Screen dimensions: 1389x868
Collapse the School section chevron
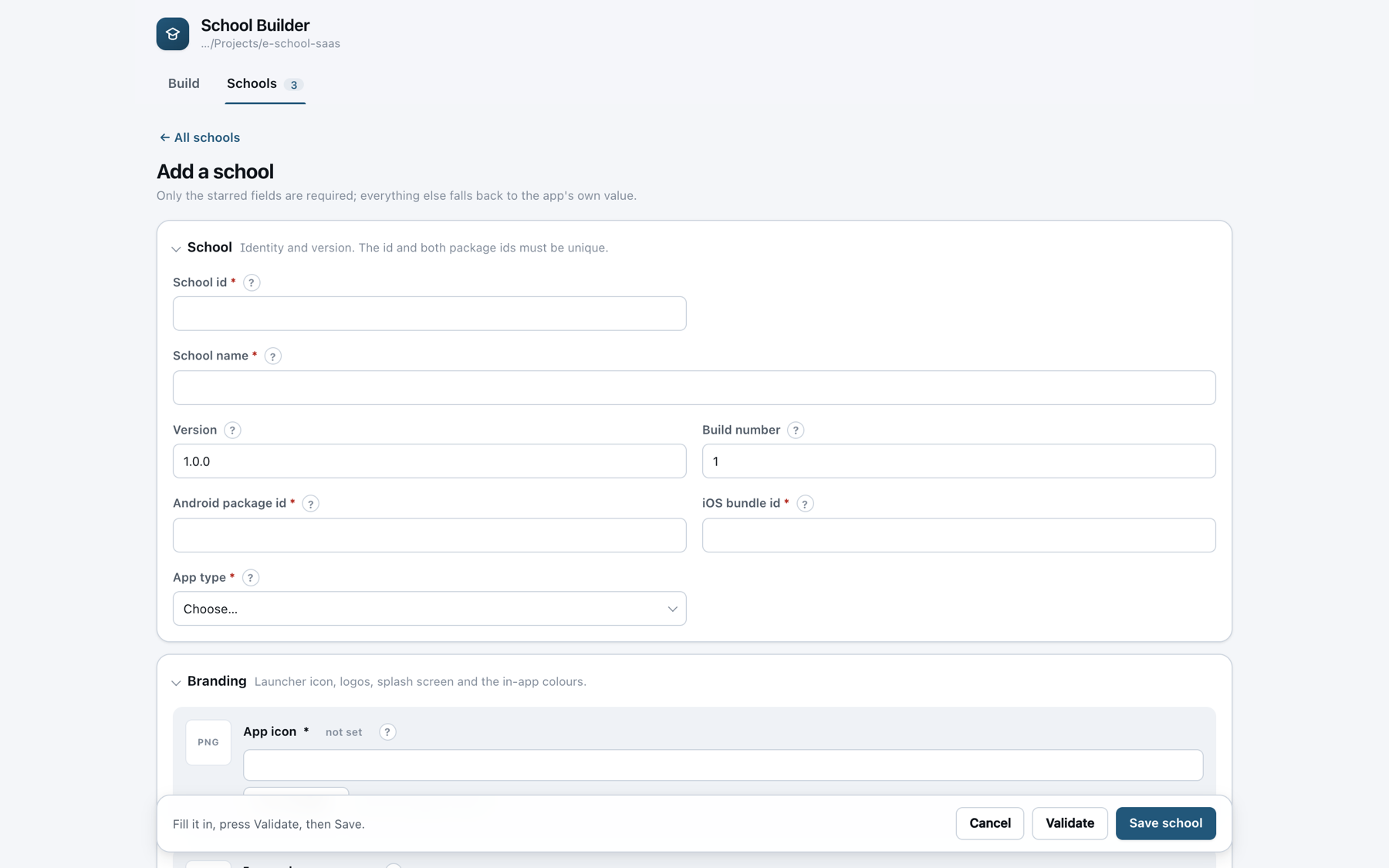click(176, 248)
